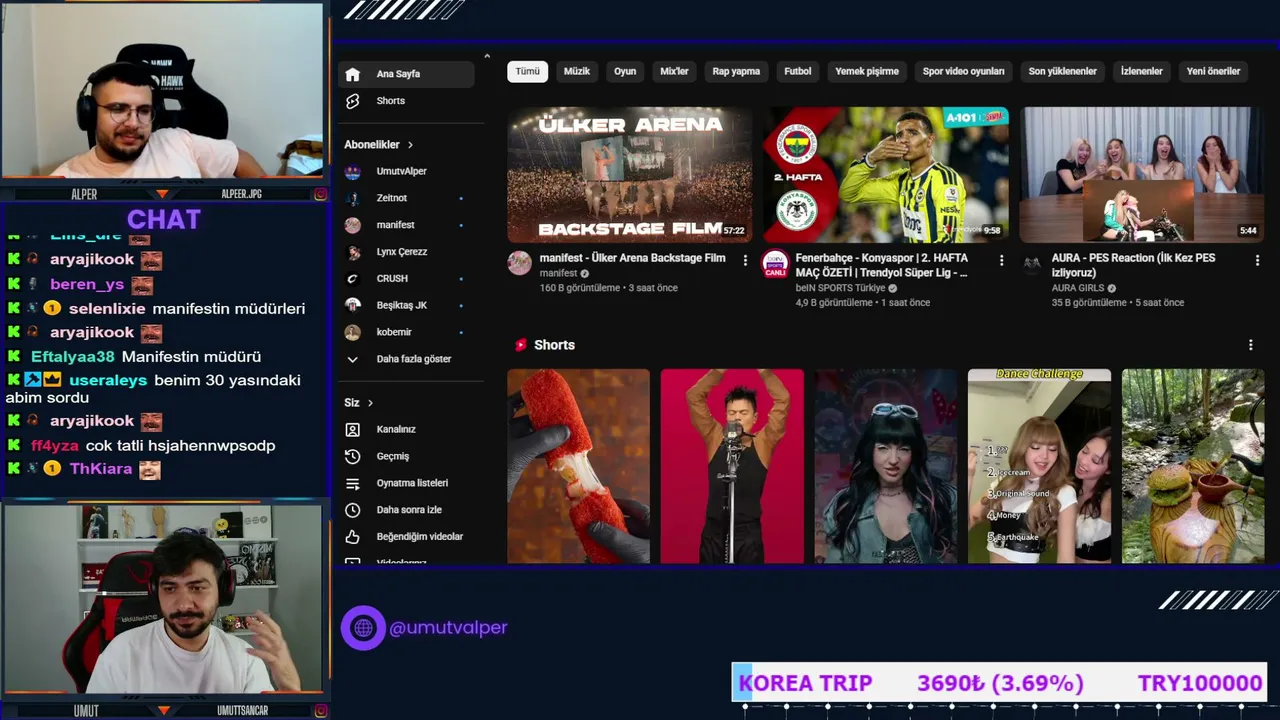Screen dimensions: 1280x720
Task: Select the Oyun filter chip
Action: (625, 71)
